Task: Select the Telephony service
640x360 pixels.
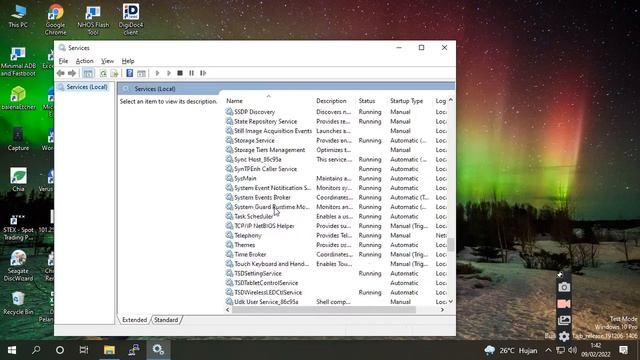Action: click(x=336, y=236)
